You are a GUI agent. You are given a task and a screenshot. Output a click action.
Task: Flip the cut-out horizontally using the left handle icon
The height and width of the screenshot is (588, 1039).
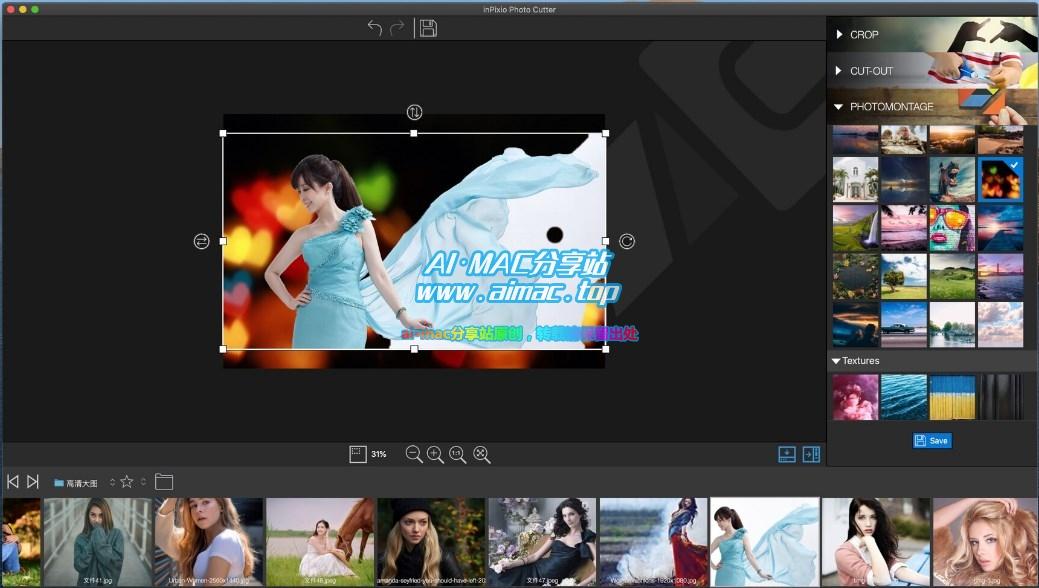201,241
